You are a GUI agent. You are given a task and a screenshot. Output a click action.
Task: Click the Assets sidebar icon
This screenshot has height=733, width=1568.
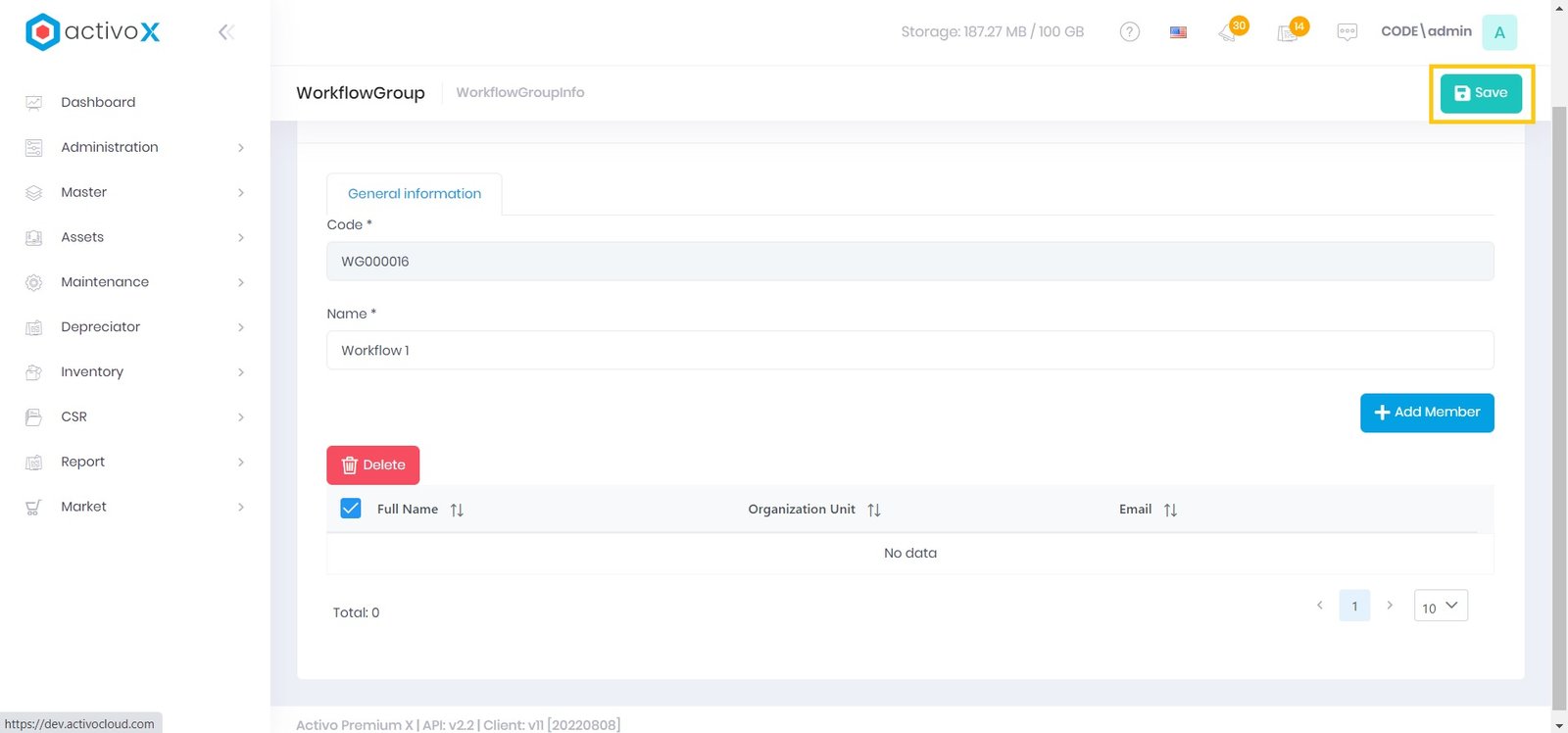point(33,238)
